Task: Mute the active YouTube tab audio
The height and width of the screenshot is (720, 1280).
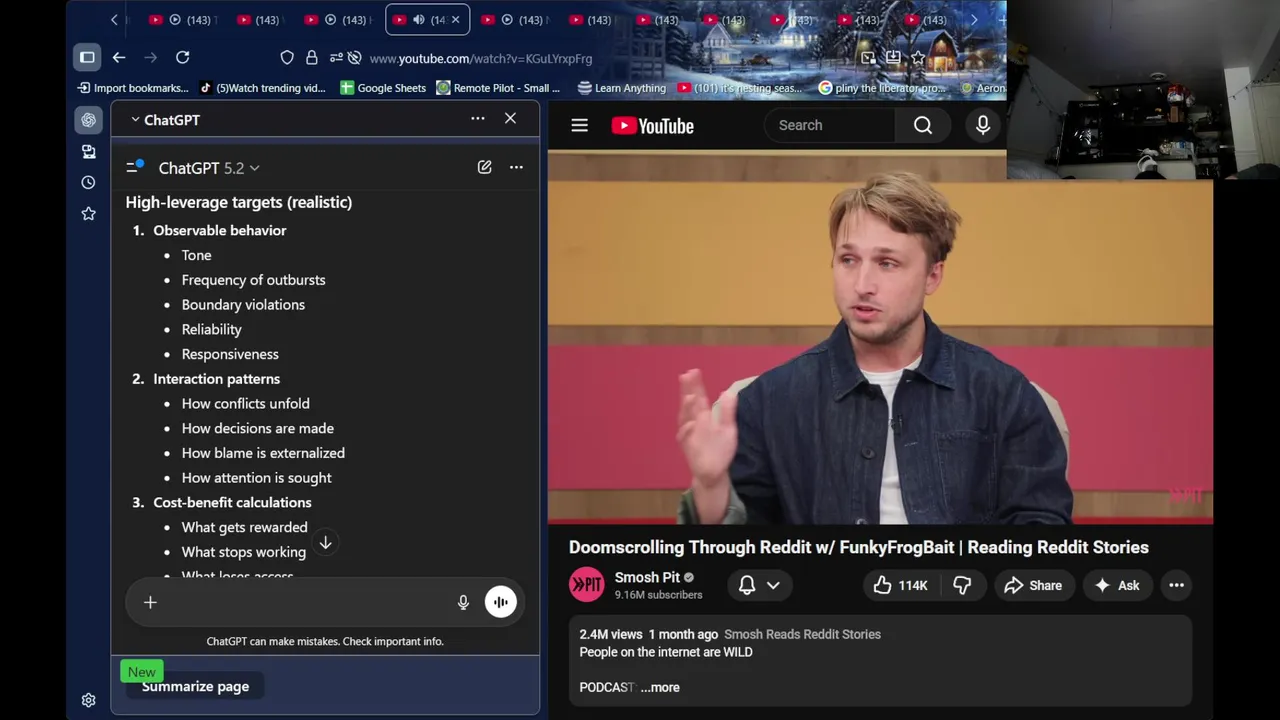Action: tap(419, 19)
